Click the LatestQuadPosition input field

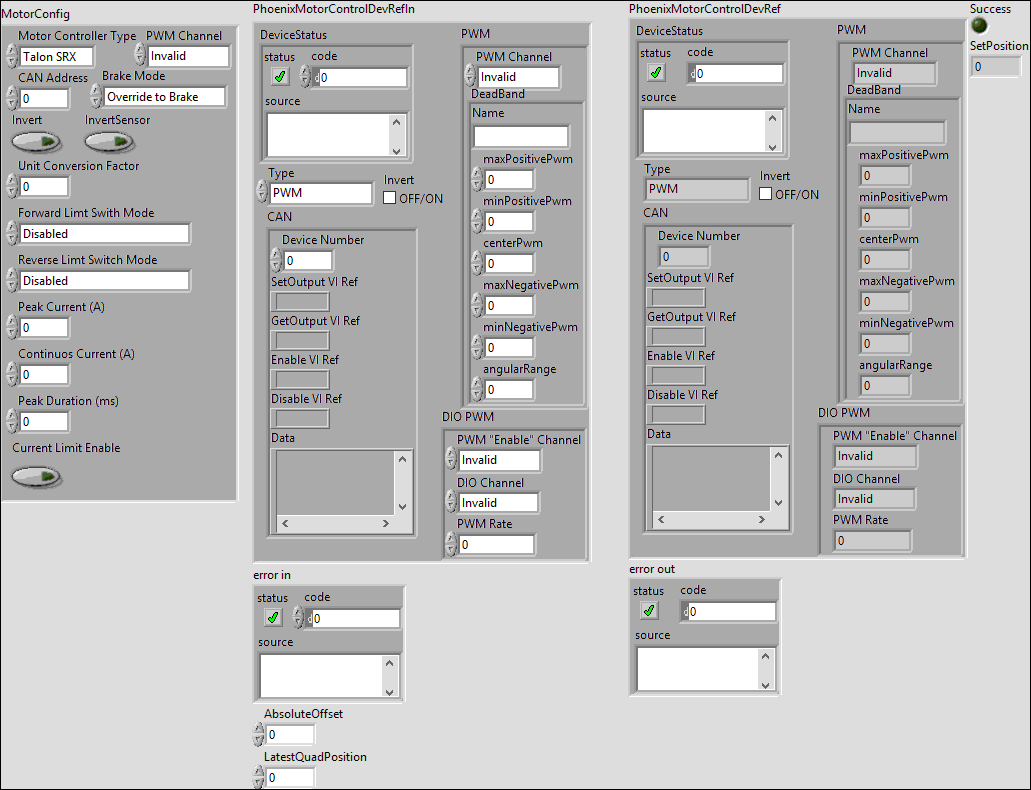click(x=290, y=778)
